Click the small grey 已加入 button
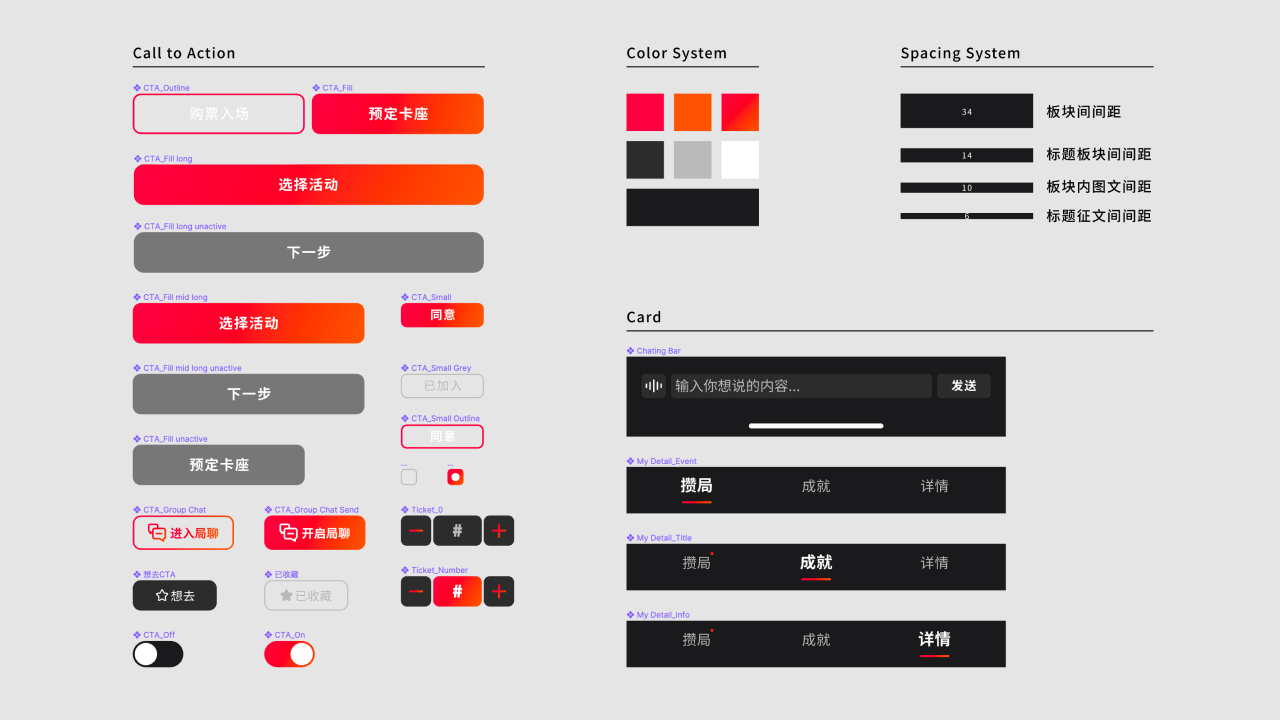This screenshot has height=720, width=1280. (442, 386)
